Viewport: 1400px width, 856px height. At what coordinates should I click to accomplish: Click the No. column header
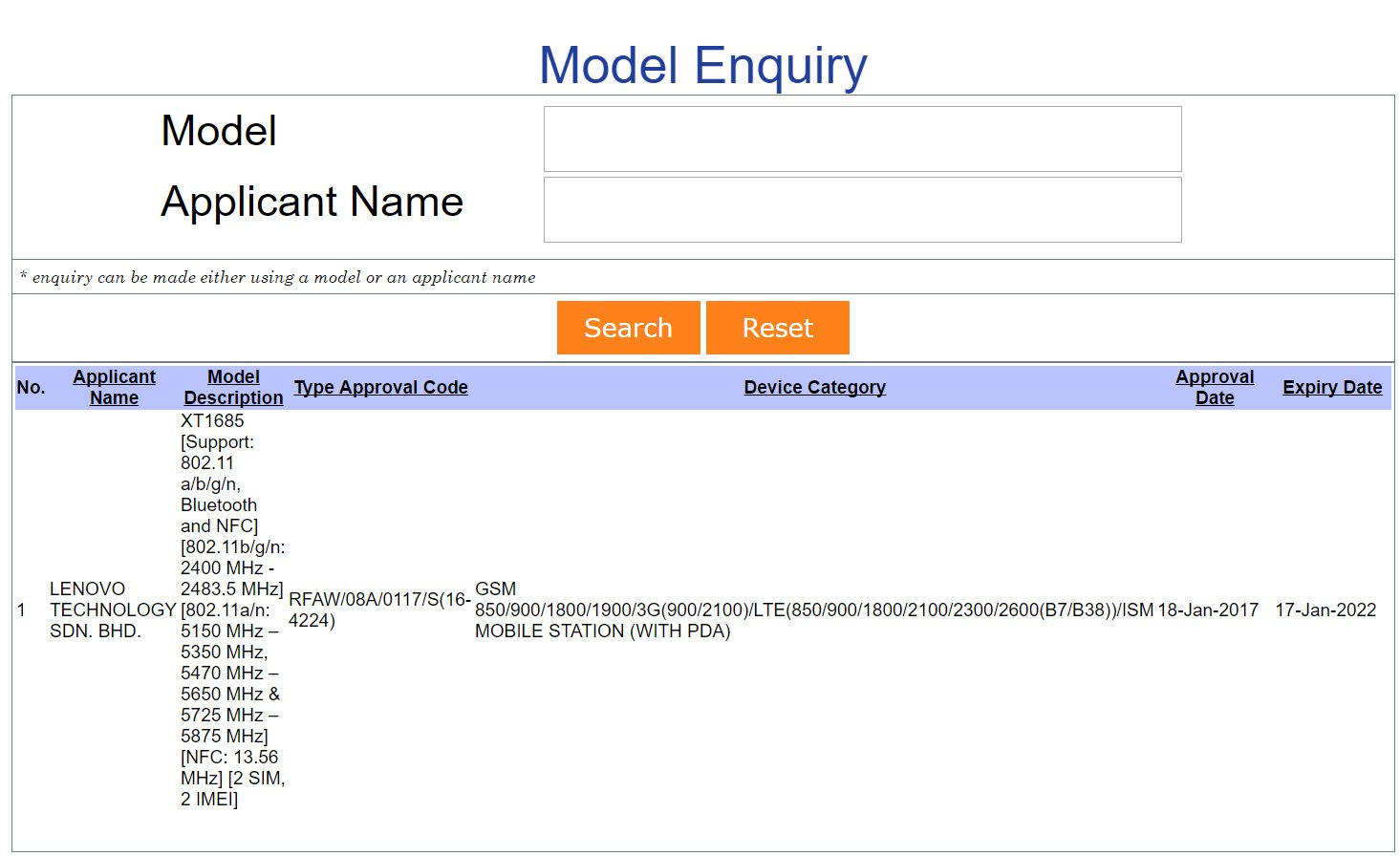31,387
